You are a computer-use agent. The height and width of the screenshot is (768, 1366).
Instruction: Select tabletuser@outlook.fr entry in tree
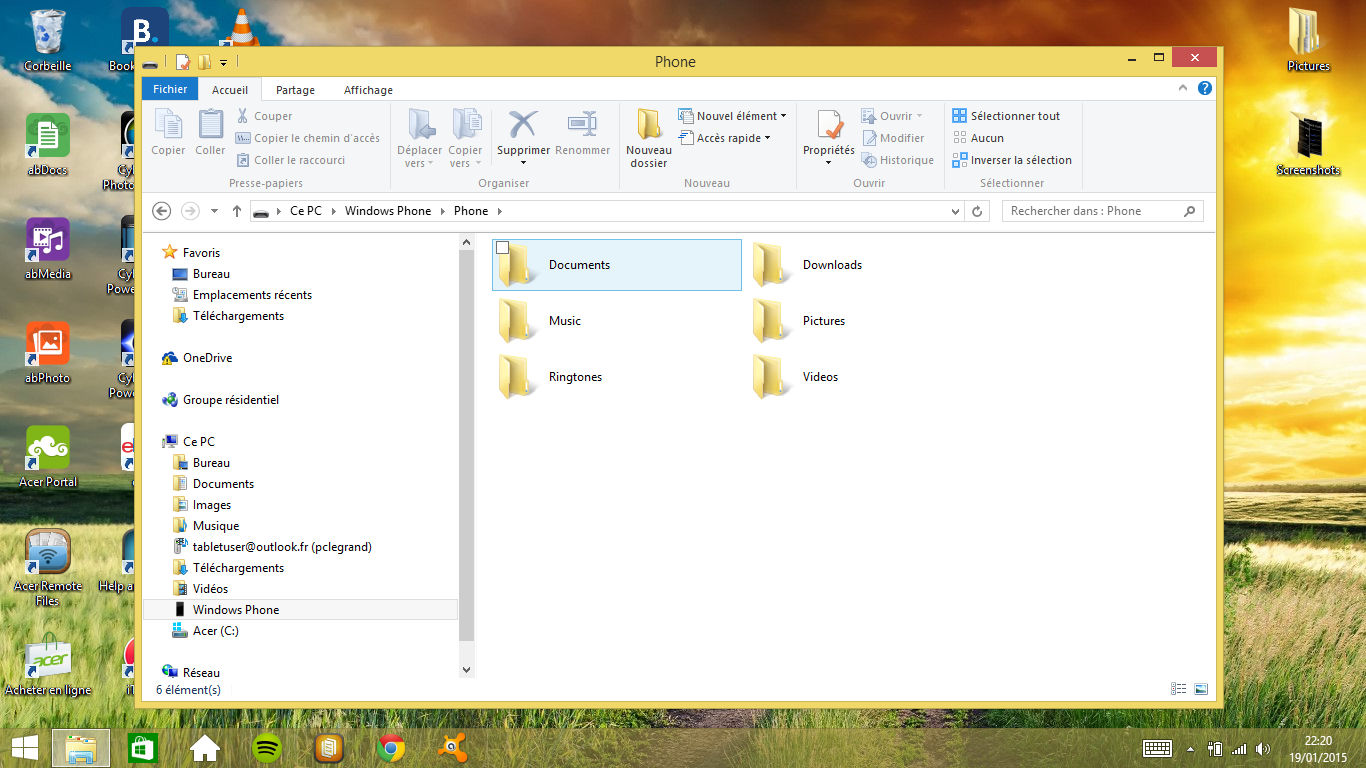(x=282, y=547)
